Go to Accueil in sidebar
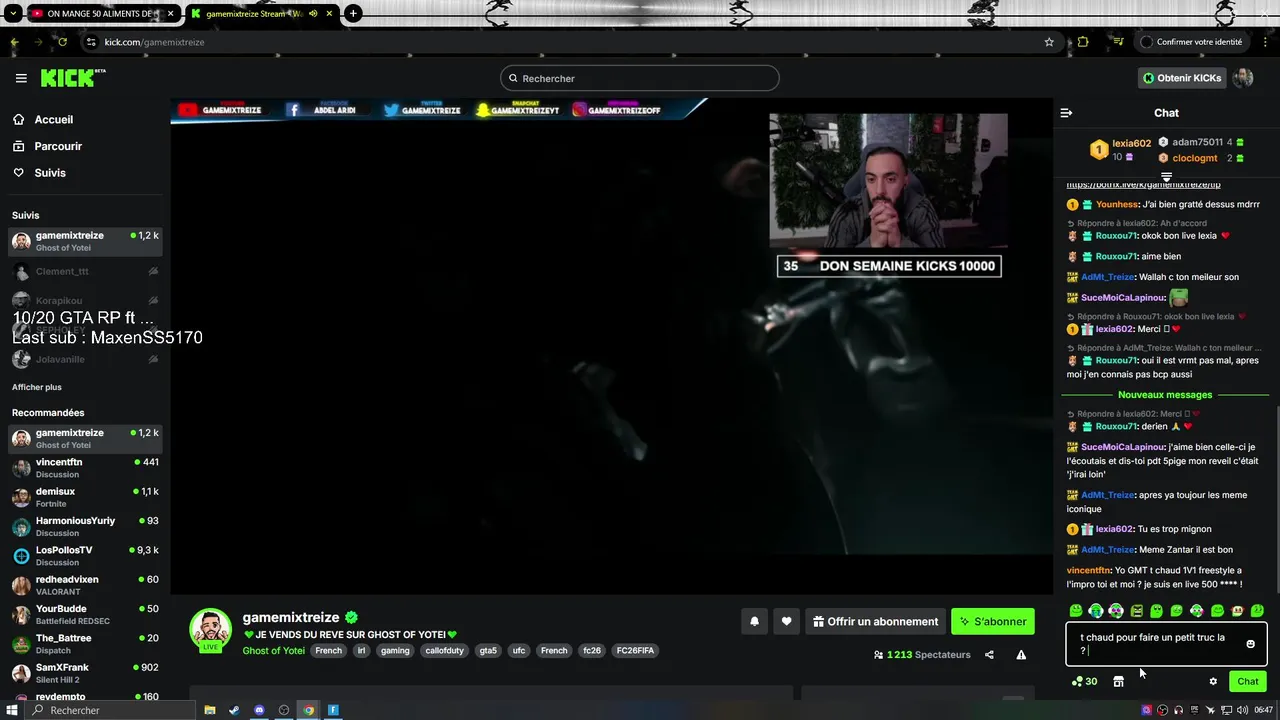 pyautogui.click(x=43, y=119)
